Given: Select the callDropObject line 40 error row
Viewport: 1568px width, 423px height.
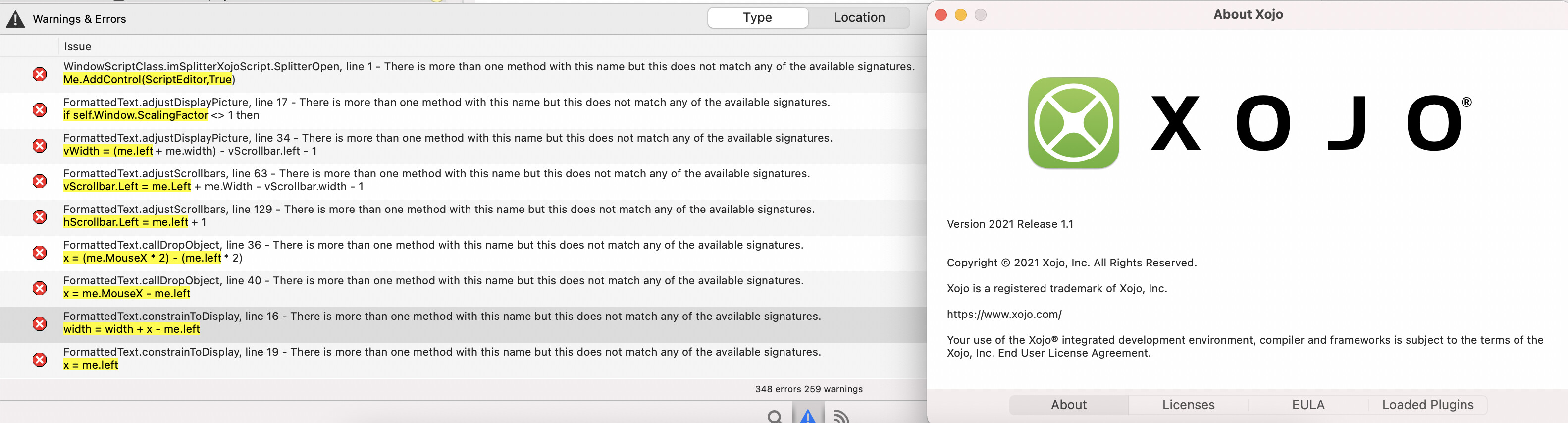Looking at the screenshot, I should click(432, 287).
